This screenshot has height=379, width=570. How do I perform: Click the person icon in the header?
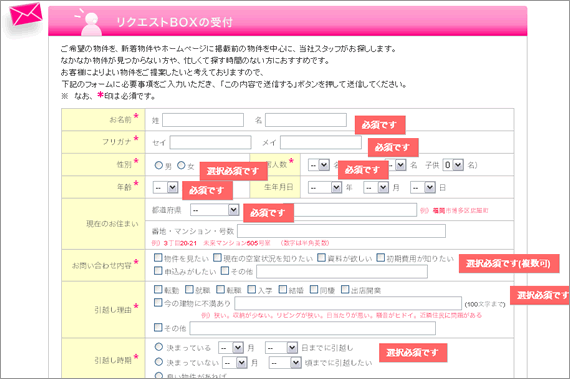pyautogui.click(x=90, y=23)
